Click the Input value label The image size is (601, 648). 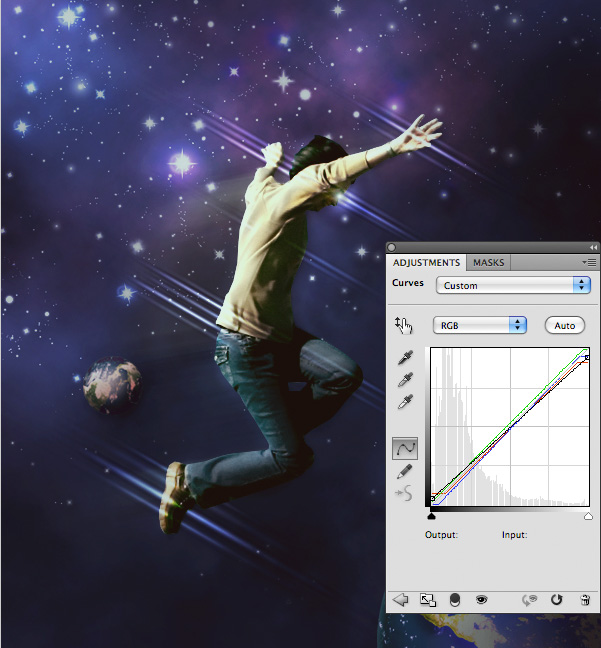[x=514, y=535]
